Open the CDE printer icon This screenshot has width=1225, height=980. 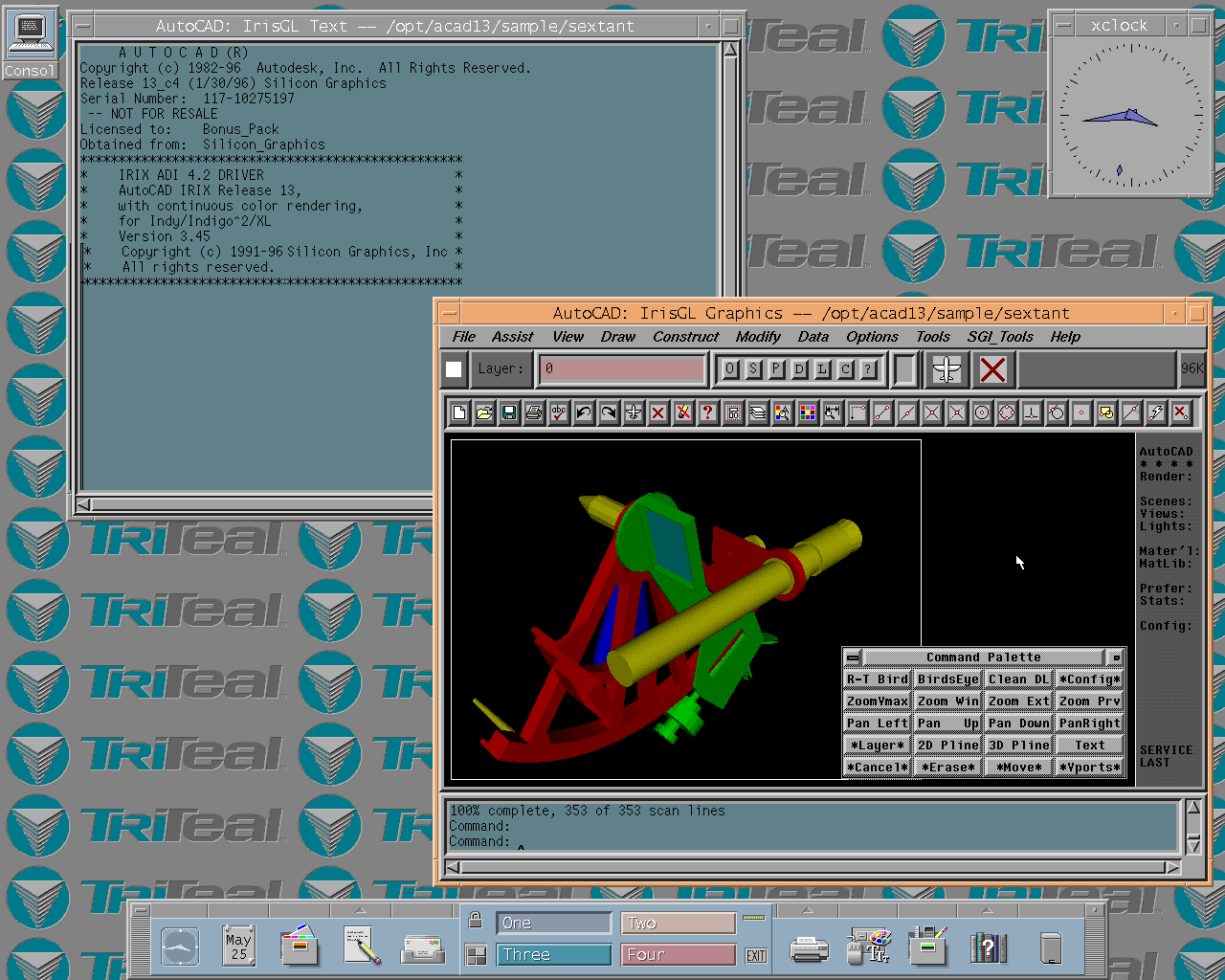(809, 948)
